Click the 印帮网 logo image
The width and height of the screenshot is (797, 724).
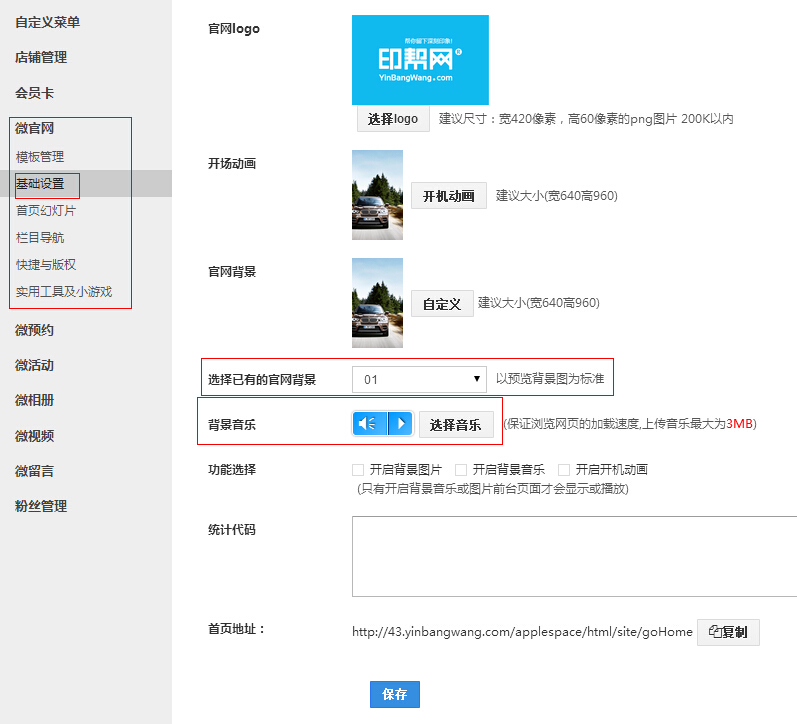pos(420,60)
